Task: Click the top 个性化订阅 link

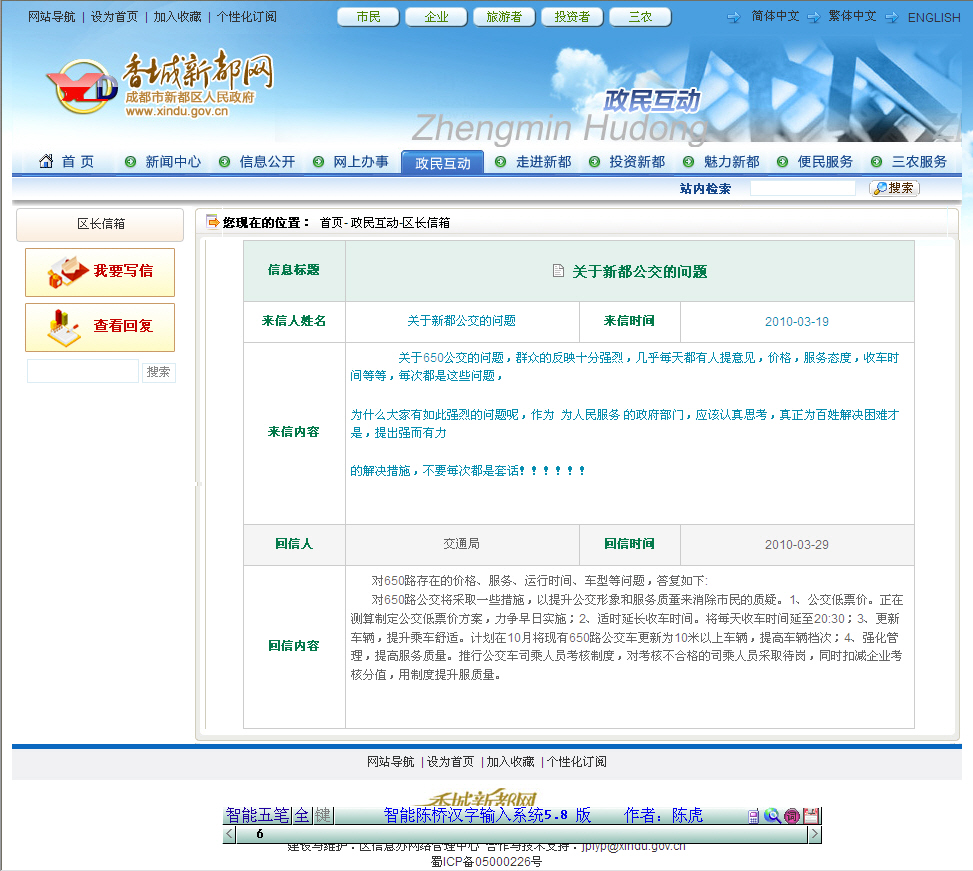Action: 247,17
